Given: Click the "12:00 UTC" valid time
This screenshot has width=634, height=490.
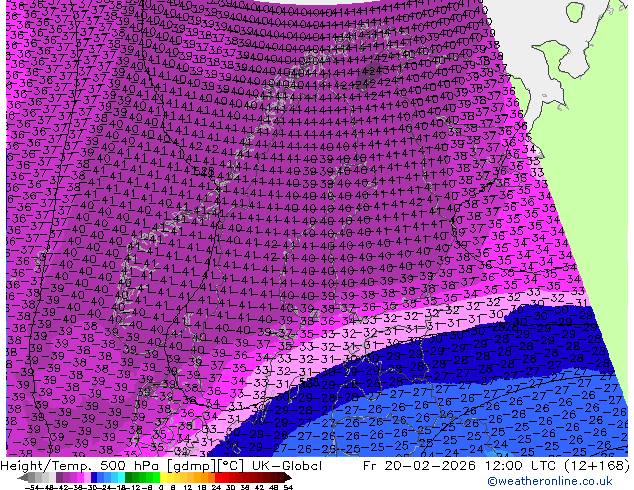Looking at the screenshot, I should tap(519, 466).
